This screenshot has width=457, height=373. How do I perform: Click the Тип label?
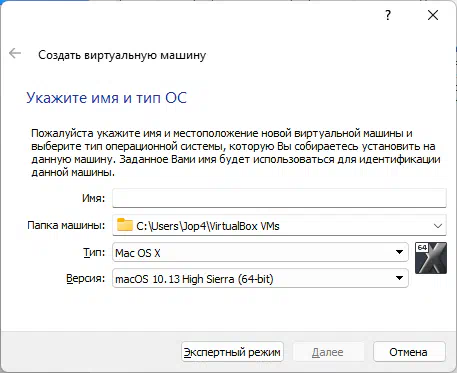pos(94,252)
